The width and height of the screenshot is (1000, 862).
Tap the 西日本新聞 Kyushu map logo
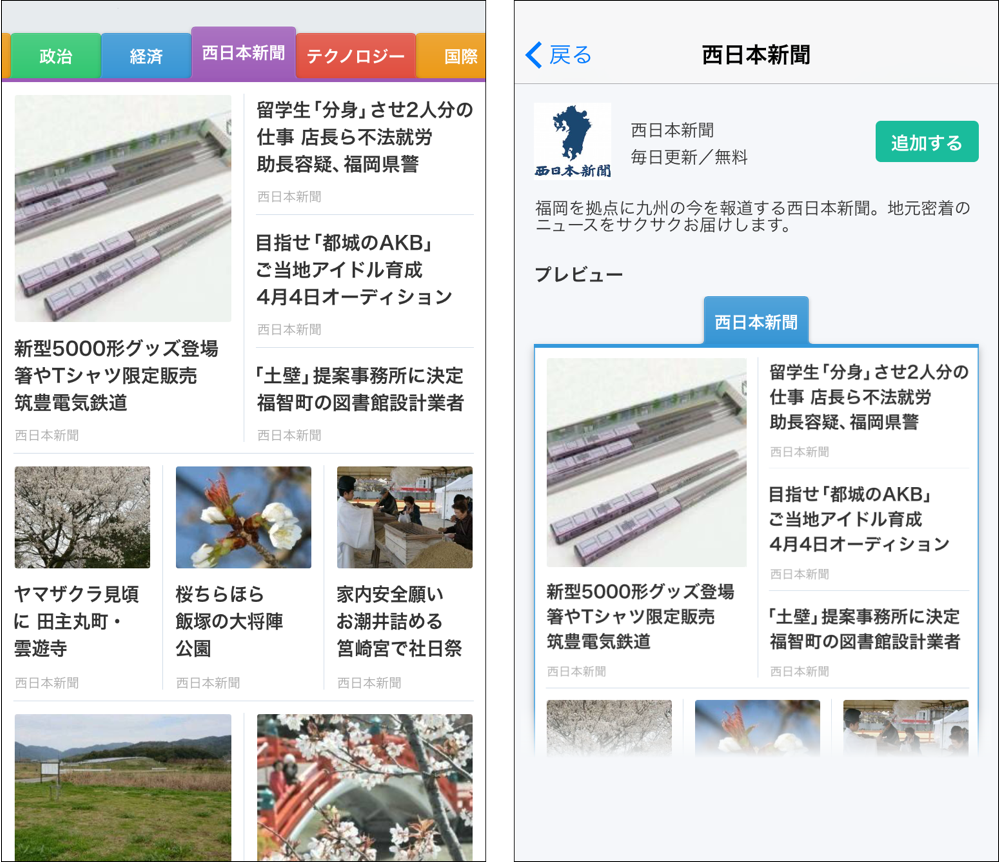click(572, 141)
